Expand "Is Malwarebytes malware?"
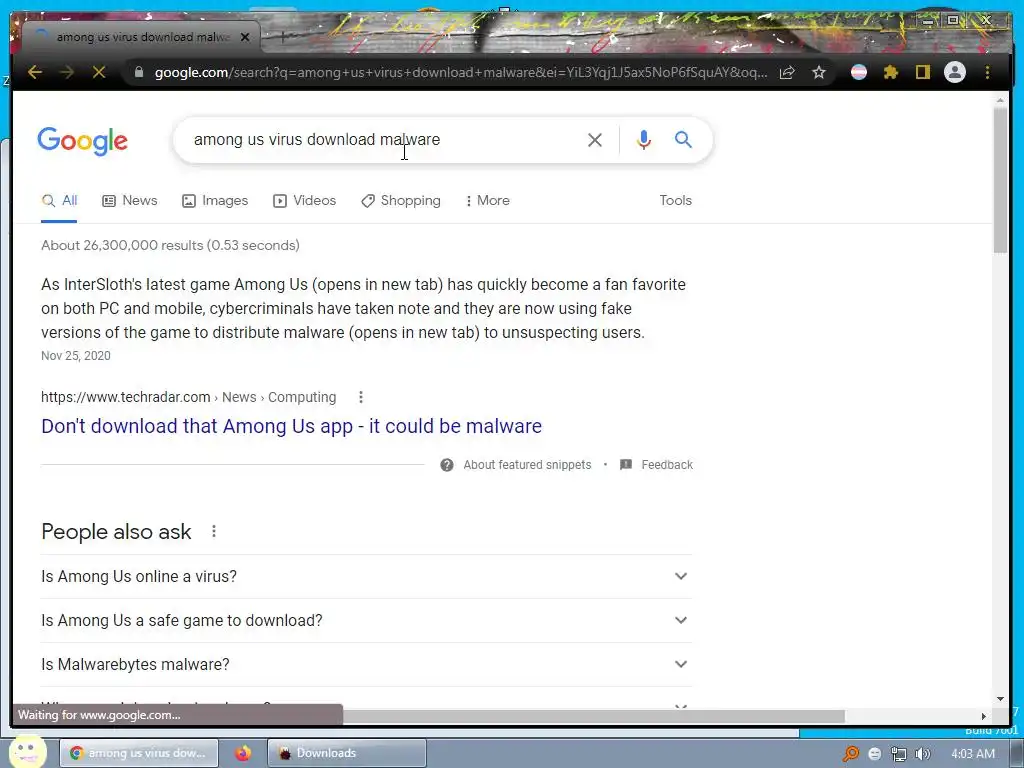Screen dimensions: 1024x768 tap(366, 664)
